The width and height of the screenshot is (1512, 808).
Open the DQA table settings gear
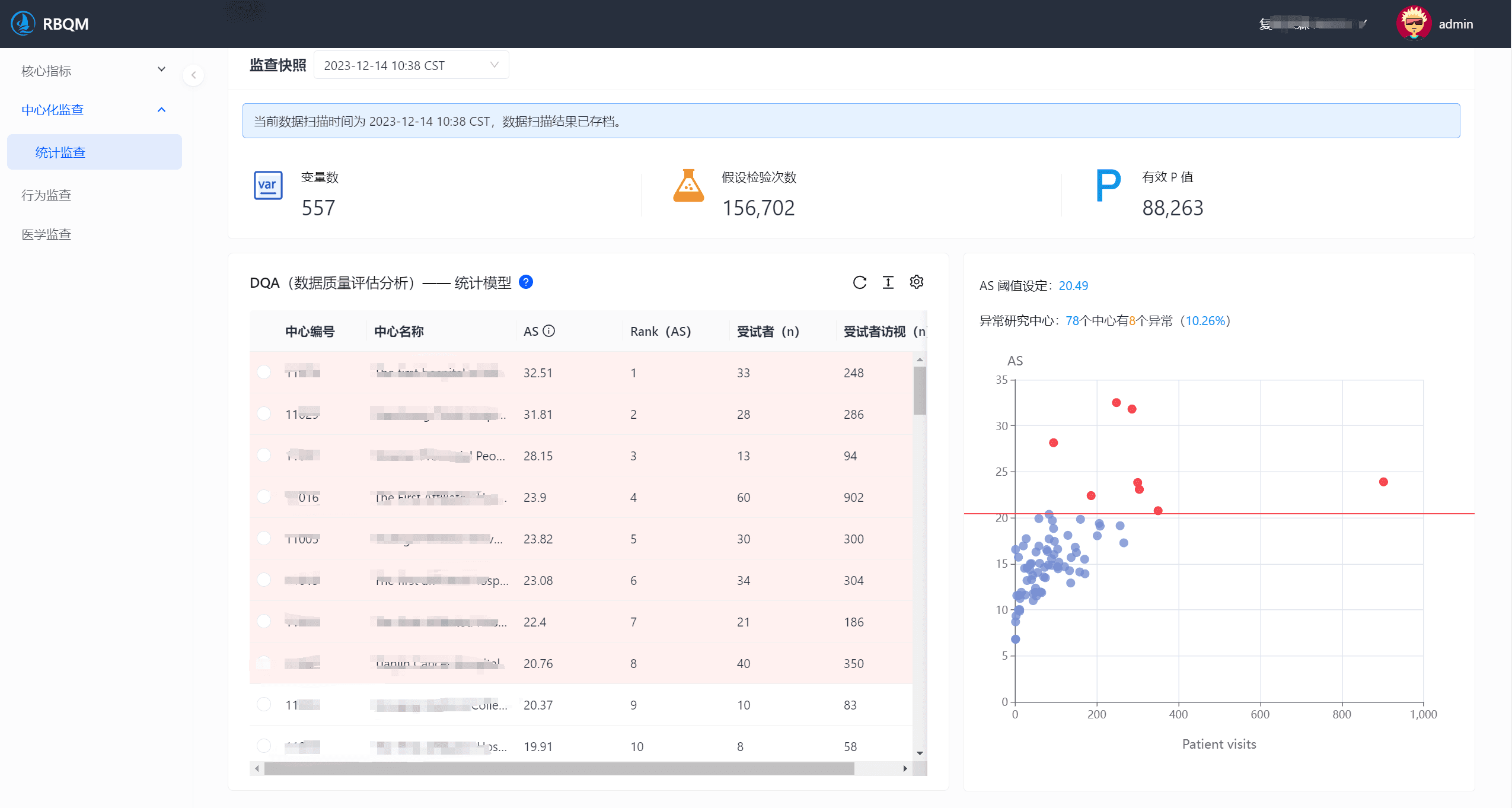[916, 282]
